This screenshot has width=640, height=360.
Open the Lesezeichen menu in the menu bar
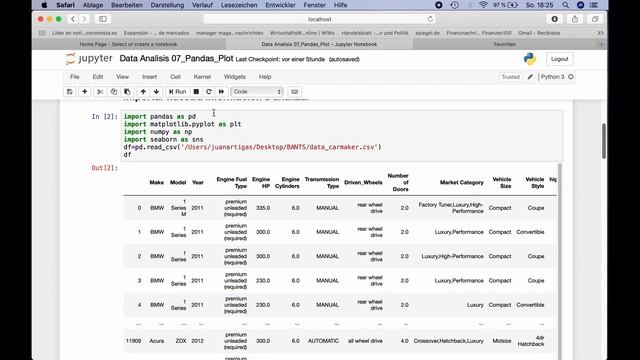(x=239, y=5)
